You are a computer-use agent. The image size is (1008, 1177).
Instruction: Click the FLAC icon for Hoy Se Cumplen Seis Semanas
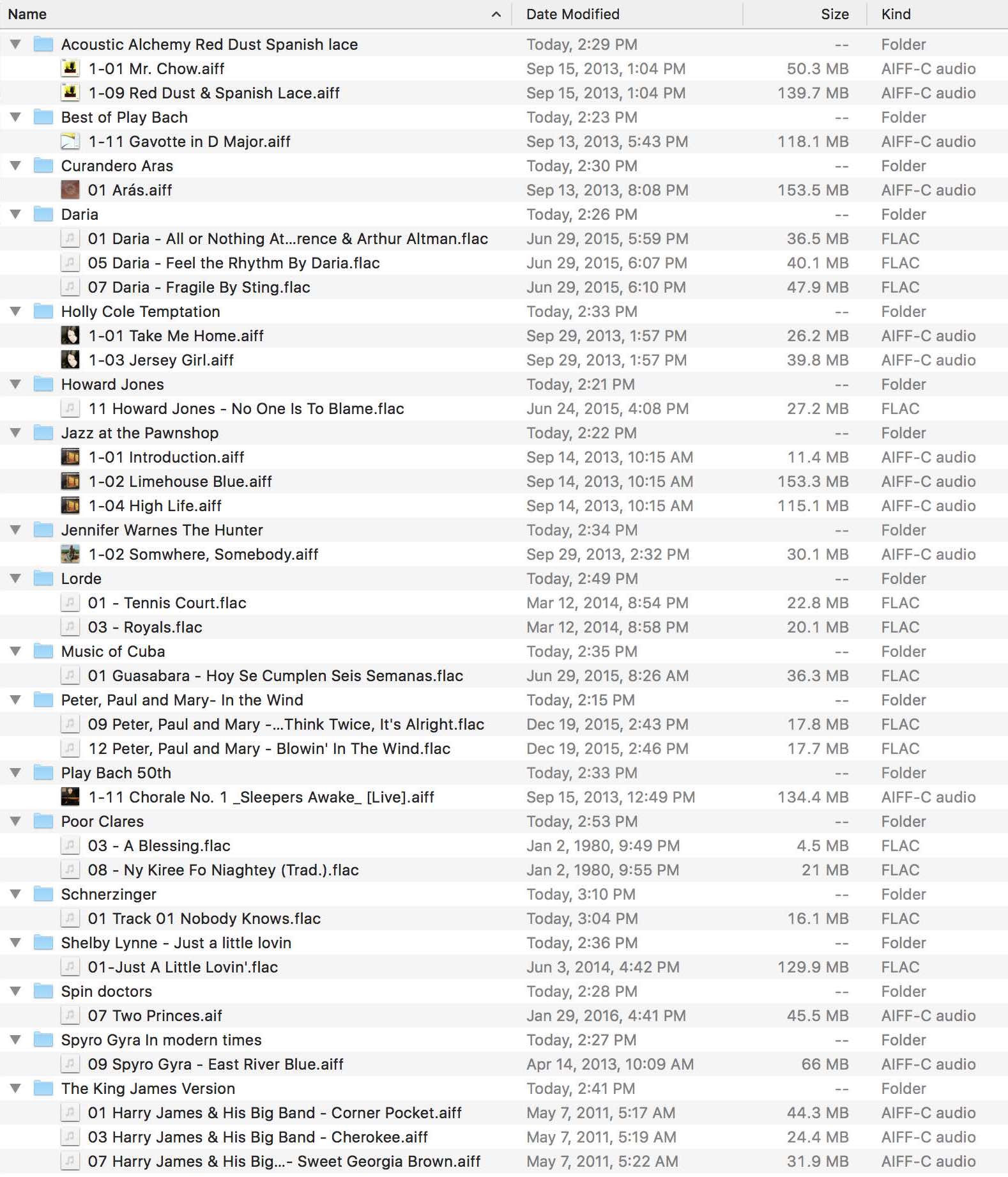[70, 675]
